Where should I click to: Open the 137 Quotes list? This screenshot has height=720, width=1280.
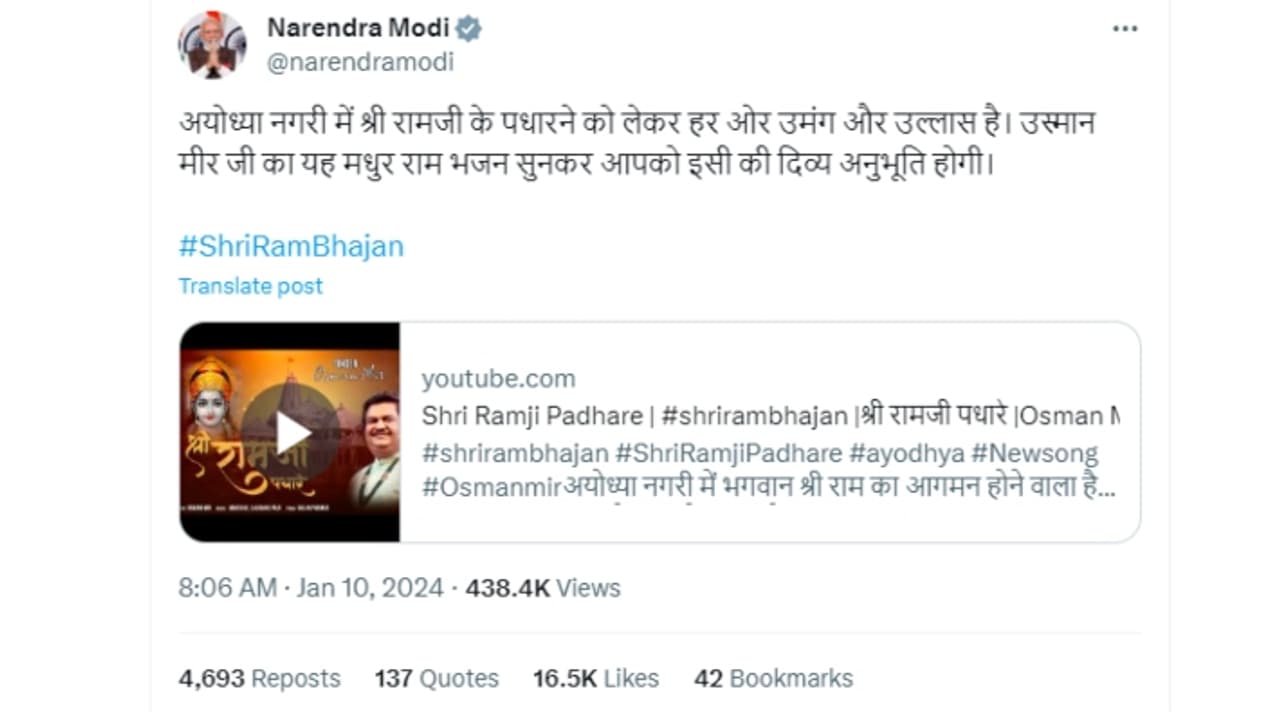tap(436, 678)
